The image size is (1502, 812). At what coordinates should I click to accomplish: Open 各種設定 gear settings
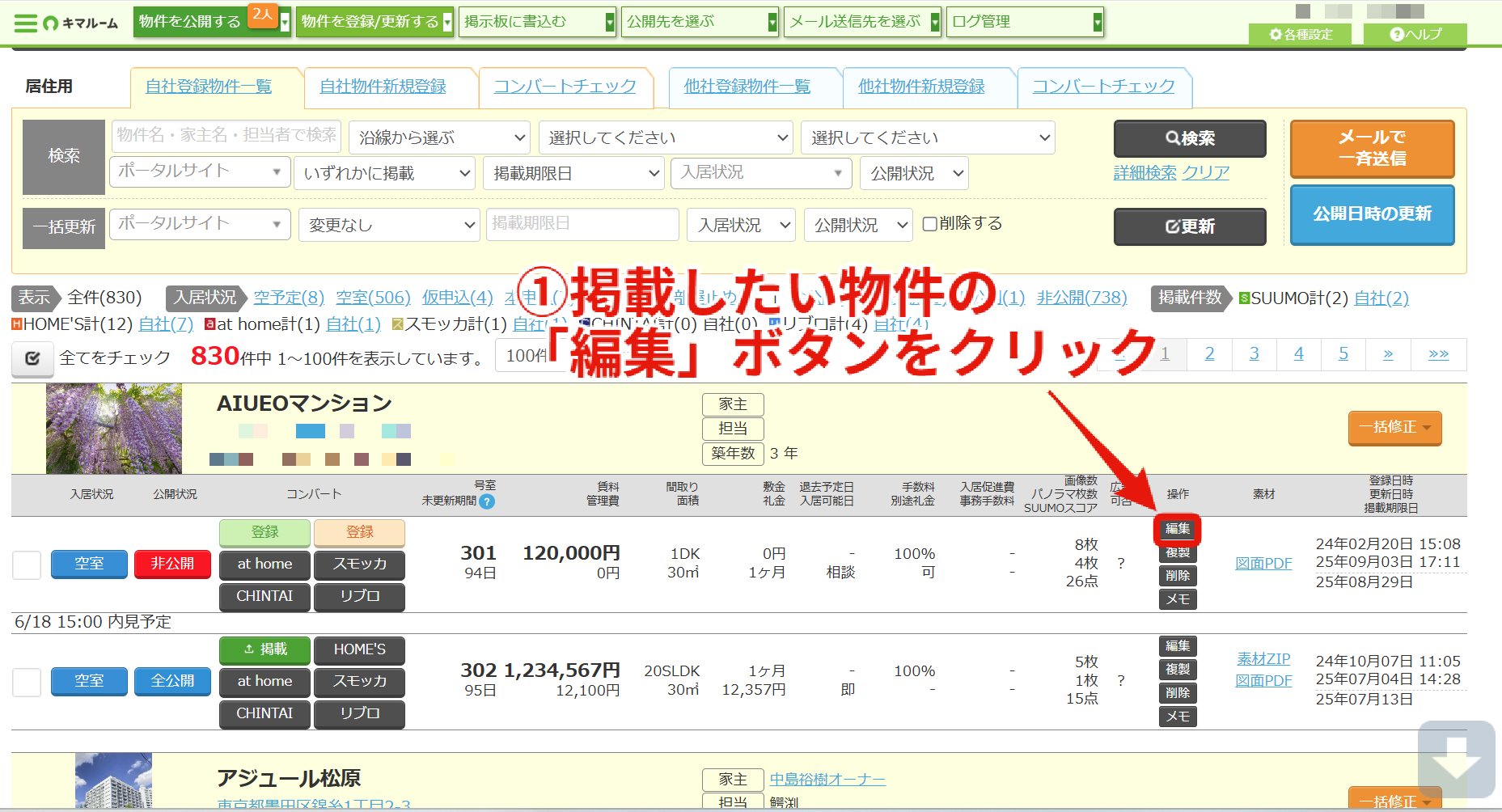click(x=1301, y=34)
